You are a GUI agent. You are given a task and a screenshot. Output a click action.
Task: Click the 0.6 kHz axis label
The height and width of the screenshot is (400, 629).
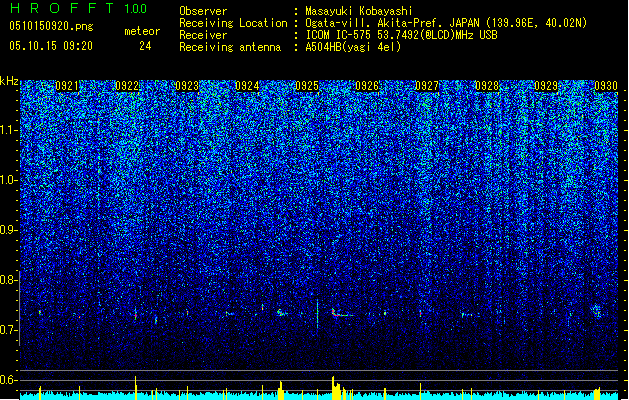(x=8, y=380)
